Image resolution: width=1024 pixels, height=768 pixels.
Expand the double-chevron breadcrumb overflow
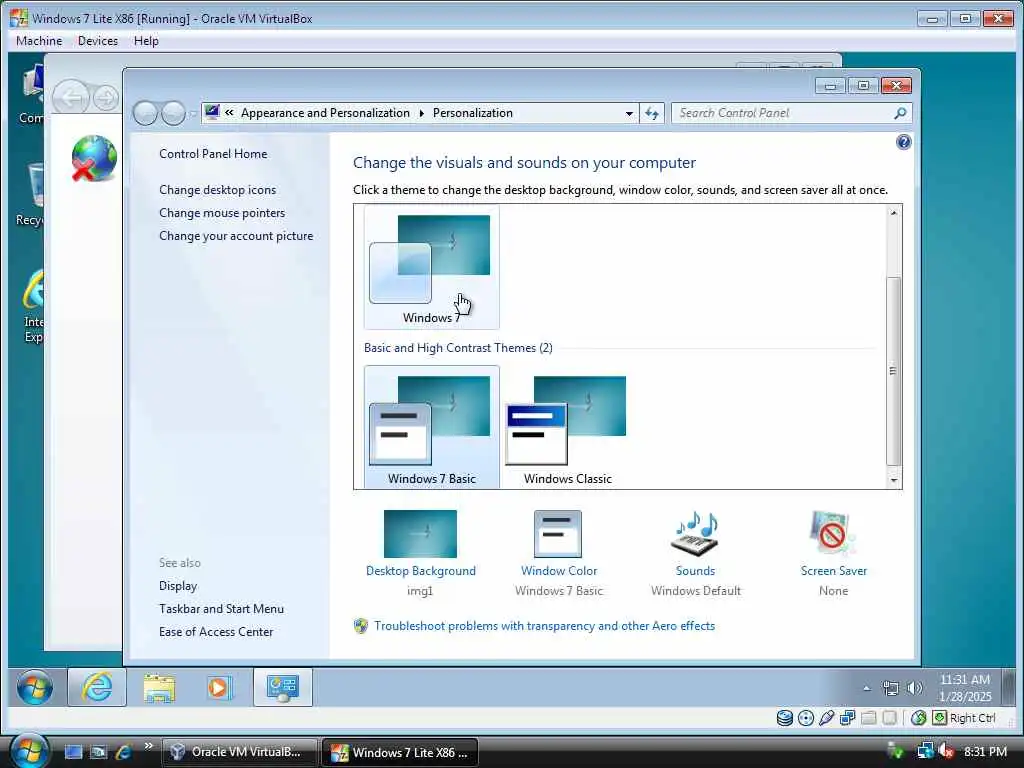coord(229,112)
